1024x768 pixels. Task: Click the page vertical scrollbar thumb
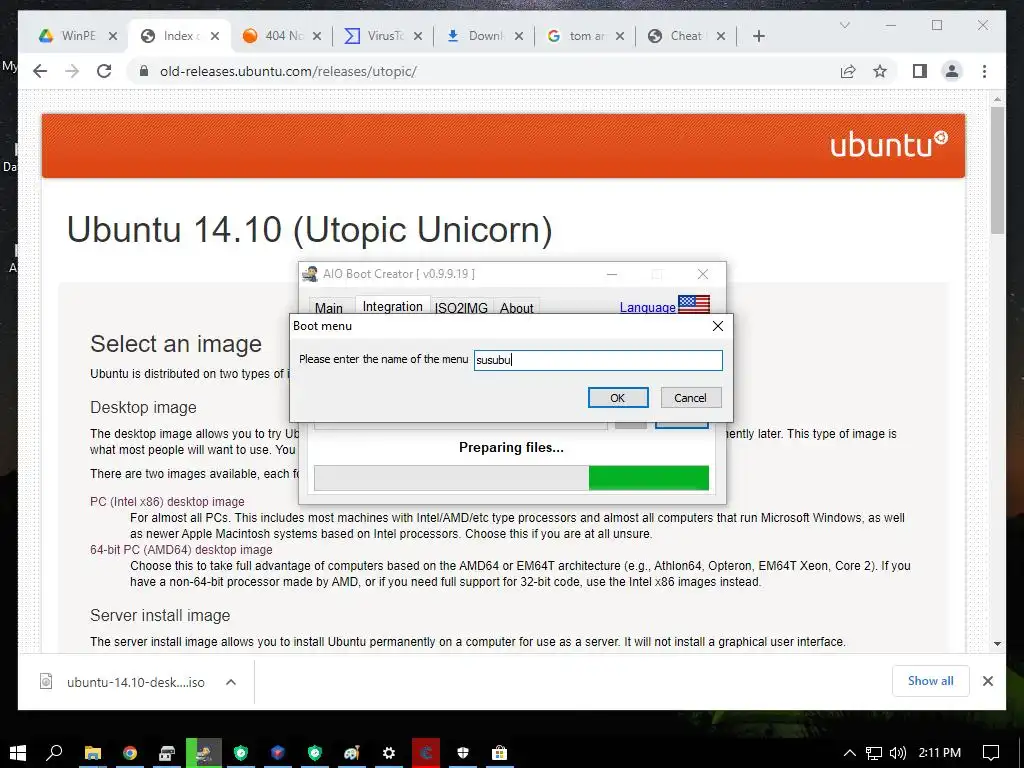click(x=997, y=170)
